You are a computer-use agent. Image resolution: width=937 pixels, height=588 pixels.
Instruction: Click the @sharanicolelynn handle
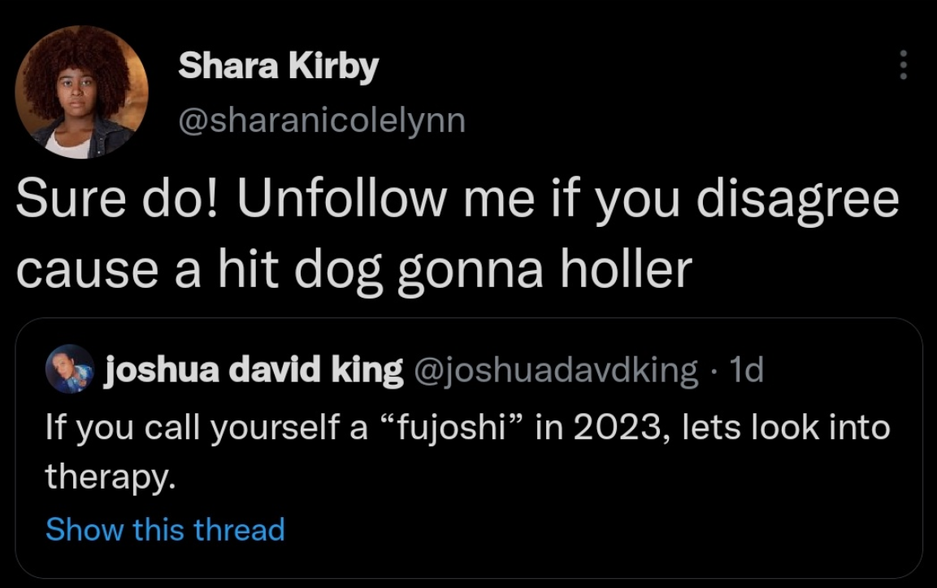click(321, 121)
